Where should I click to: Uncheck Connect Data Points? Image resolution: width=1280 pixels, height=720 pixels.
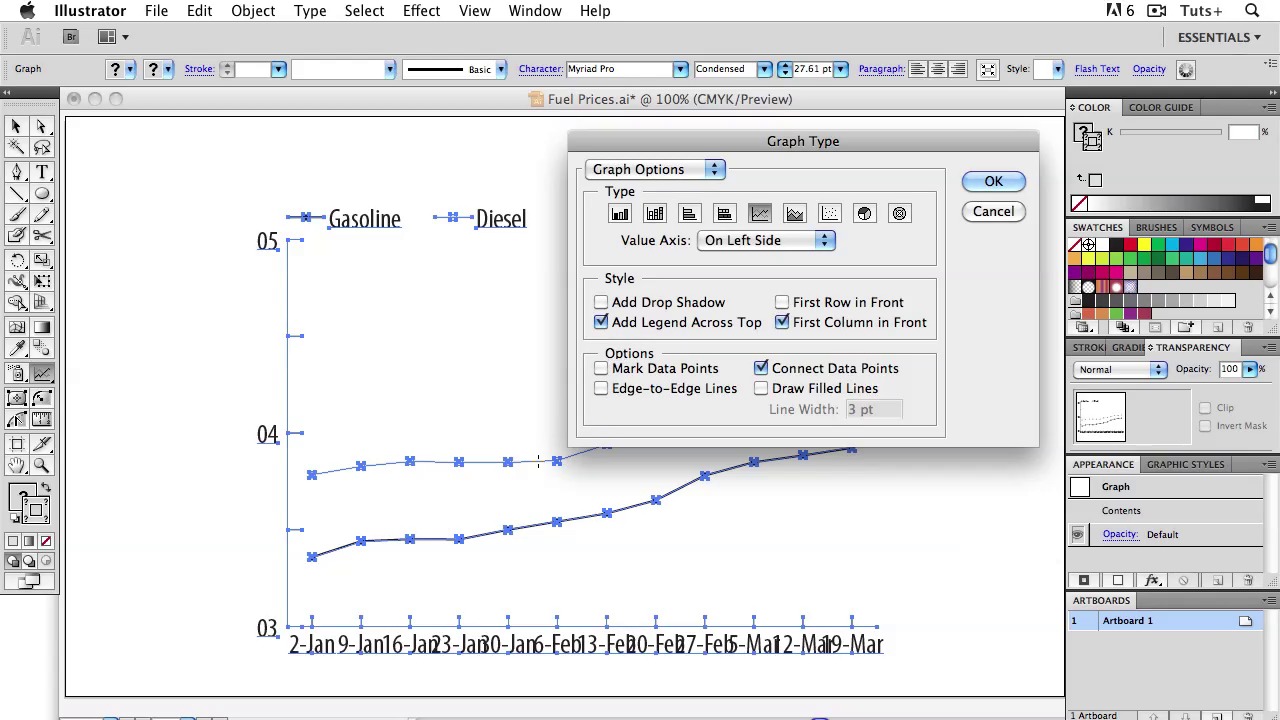[761, 368]
